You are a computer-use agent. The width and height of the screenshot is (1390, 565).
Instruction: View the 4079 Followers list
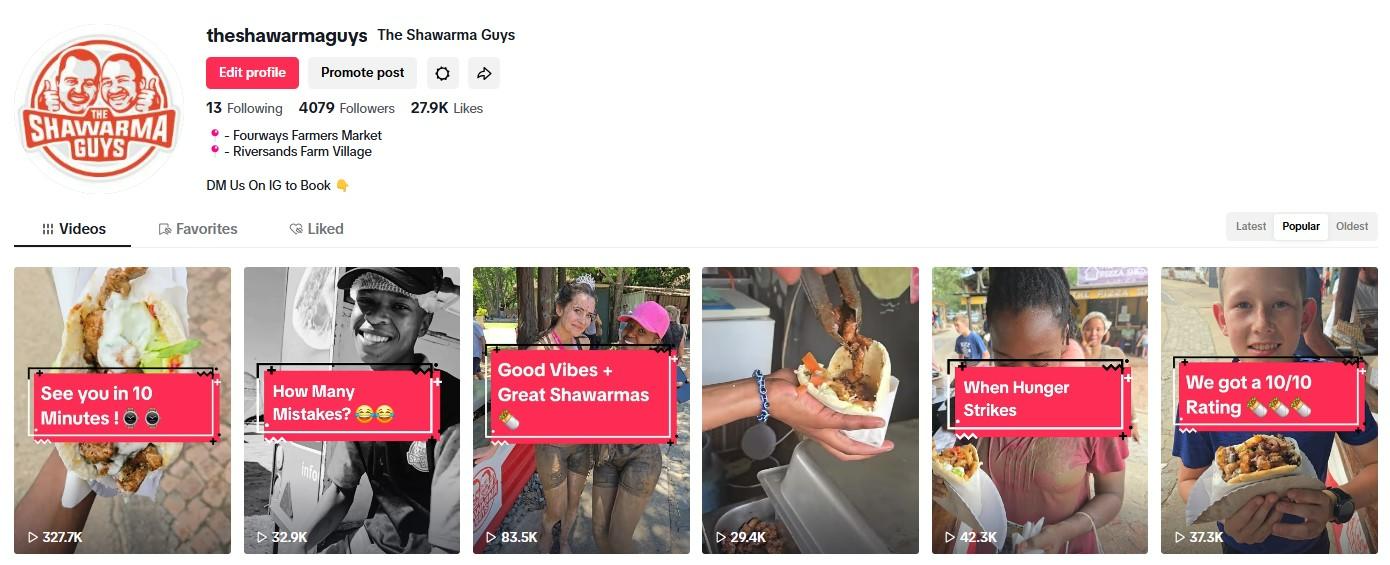point(347,108)
